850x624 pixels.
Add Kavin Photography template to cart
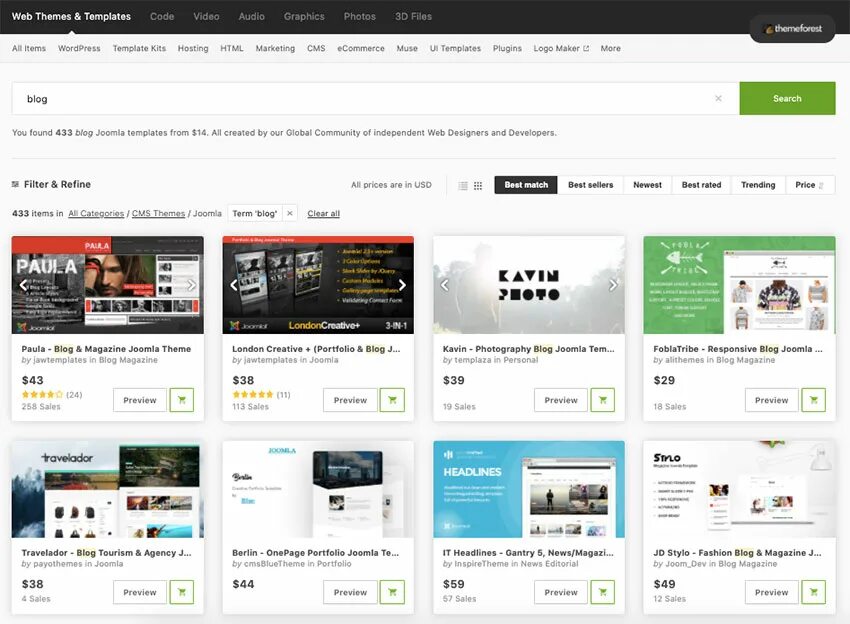coord(602,400)
